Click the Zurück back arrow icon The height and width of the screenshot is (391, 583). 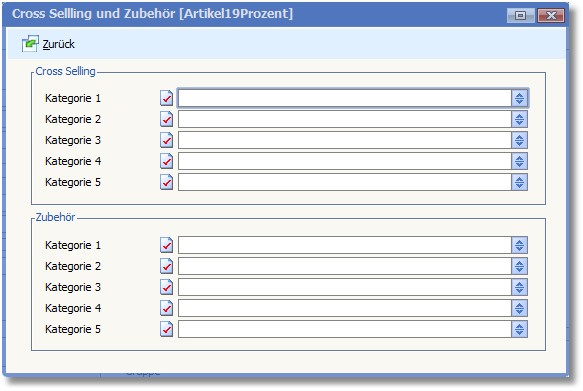30,44
